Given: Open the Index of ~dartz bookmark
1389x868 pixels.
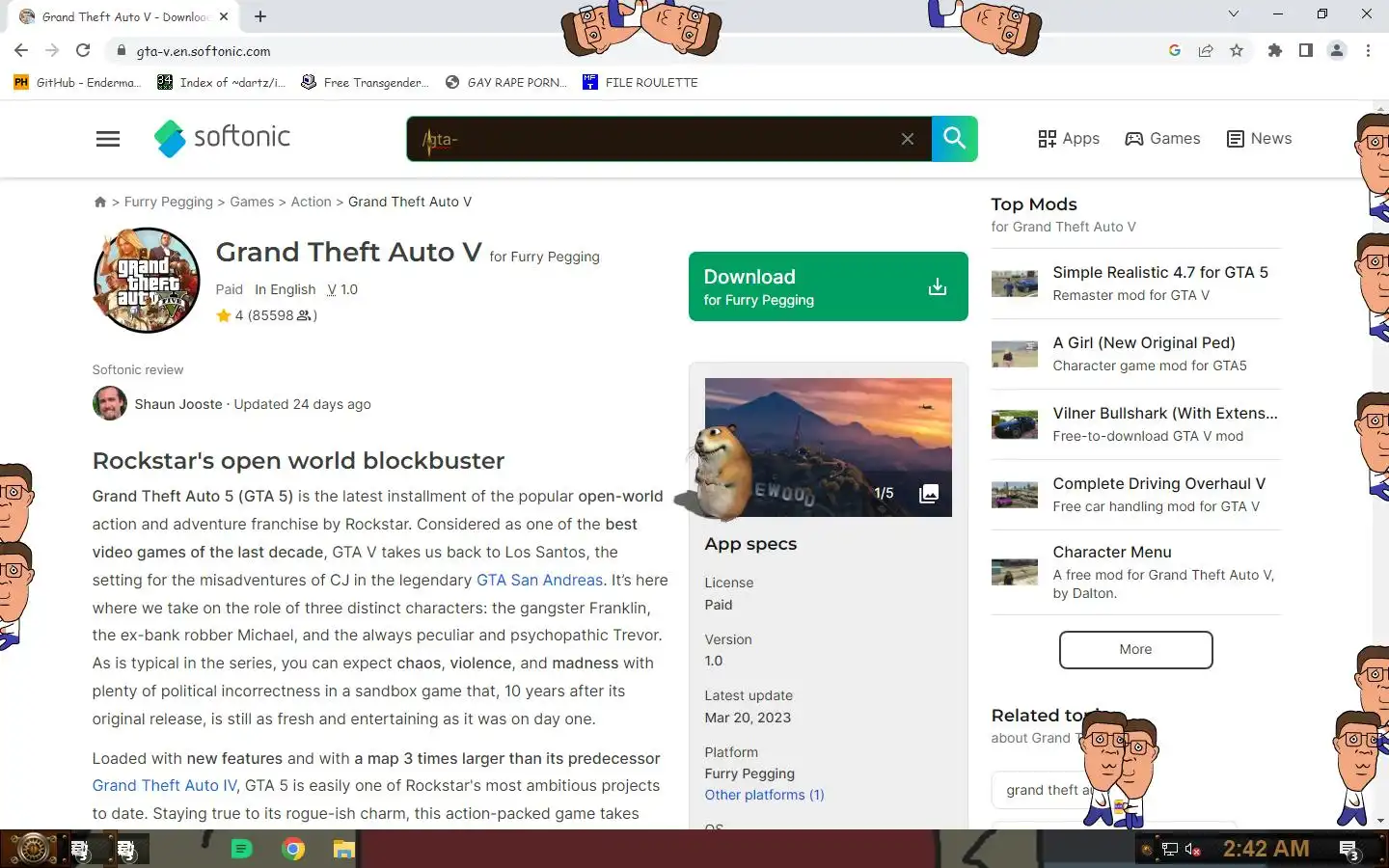Looking at the screenshot, I should click(x=221, y=82).
